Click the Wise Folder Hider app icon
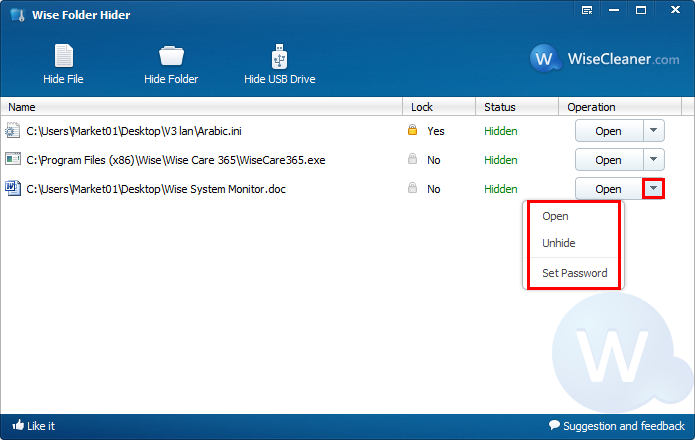695x440 pixels. 17,15
